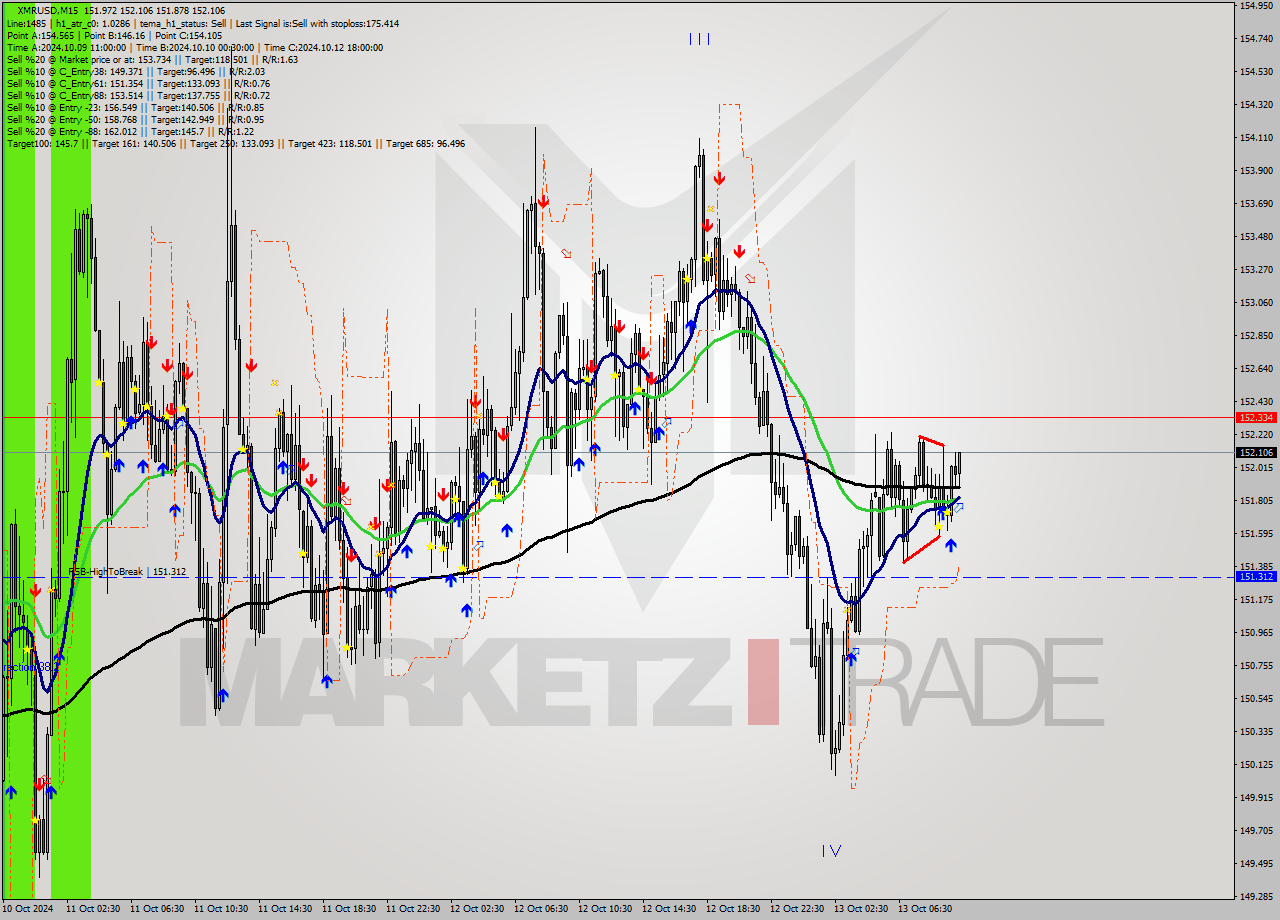The image size is (1280, 920).
Task: Click the 'Target 685: 96.496' text
Action: point(425,143)
